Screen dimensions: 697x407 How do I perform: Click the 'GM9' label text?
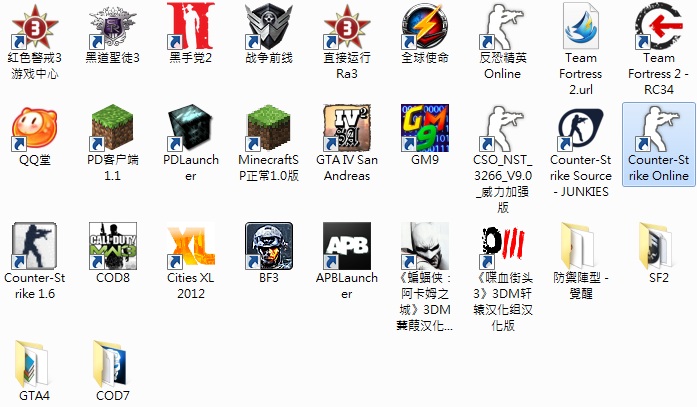point(425,160)
